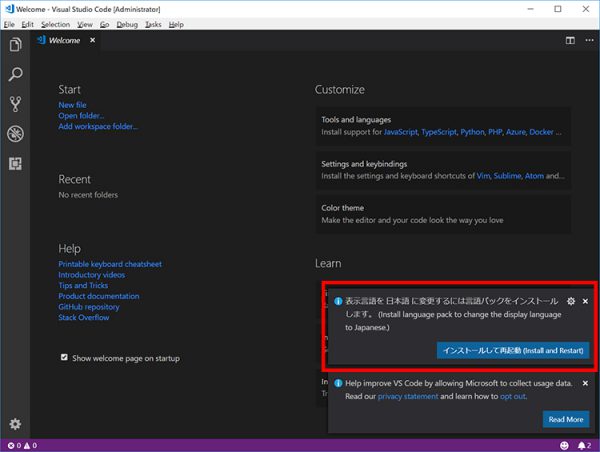Screen dimensions: 600x452
Task: Open Tips and Tricks link
Action: (83, 286)
